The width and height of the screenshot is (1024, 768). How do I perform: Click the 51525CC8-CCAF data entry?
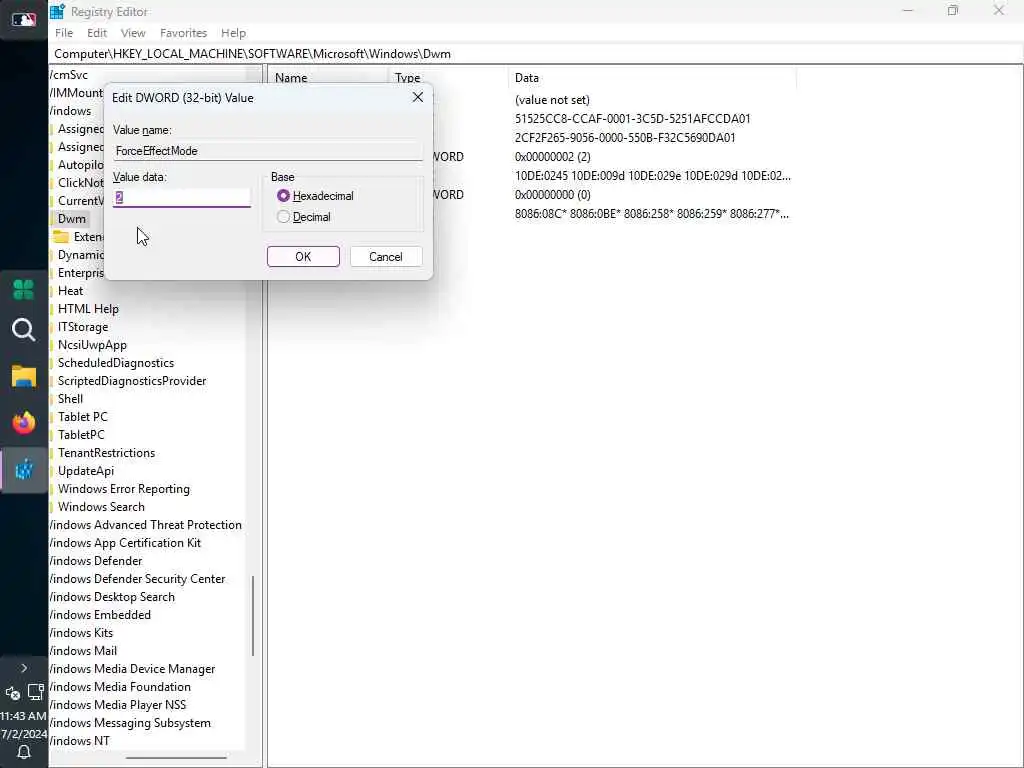click(x=632, y=119)
